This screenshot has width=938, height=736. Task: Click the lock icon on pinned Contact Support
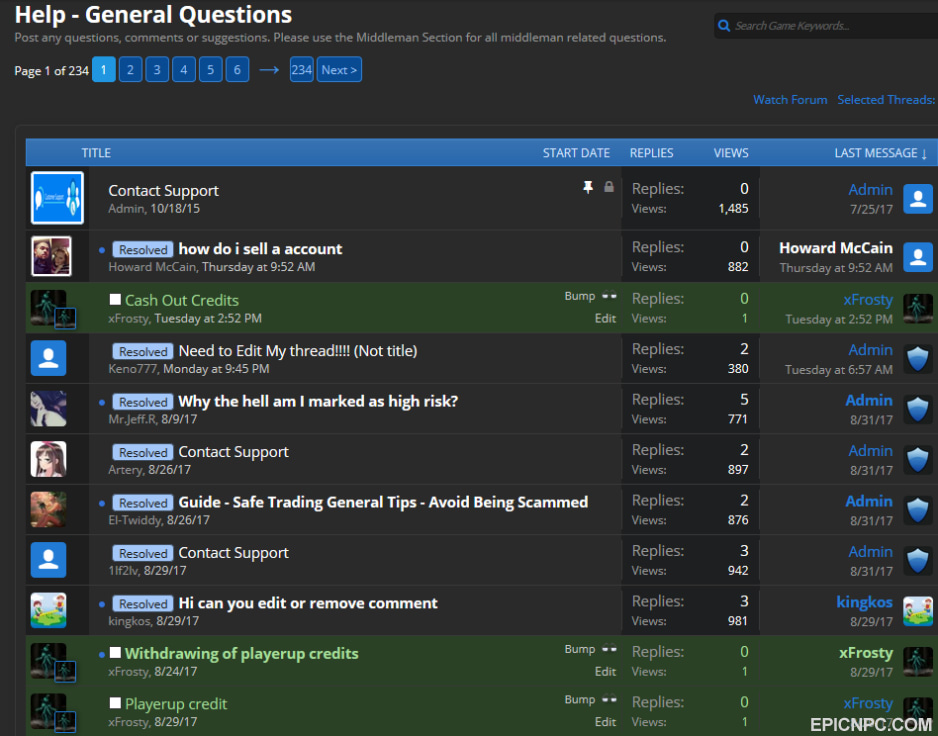609,187
